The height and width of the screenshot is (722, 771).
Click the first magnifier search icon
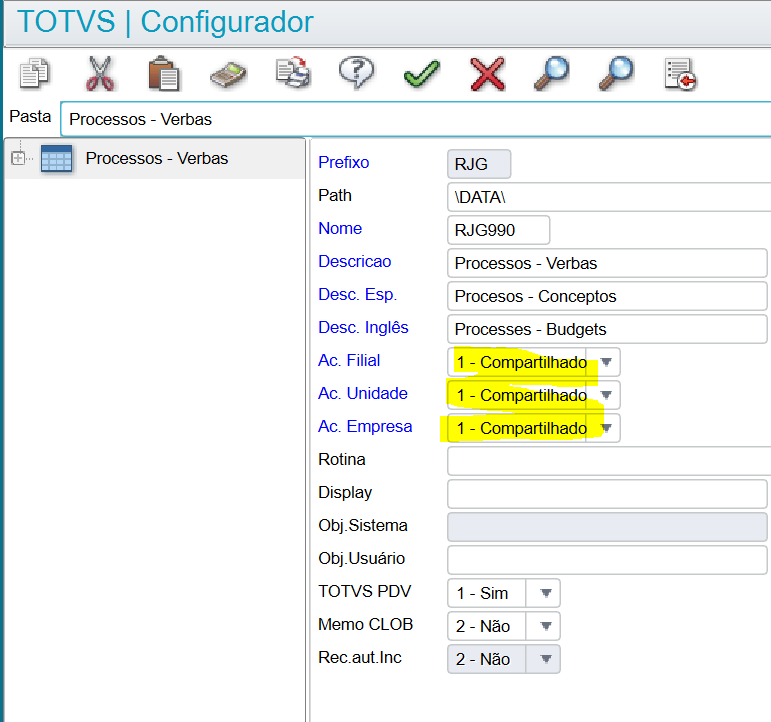[551, 74]
